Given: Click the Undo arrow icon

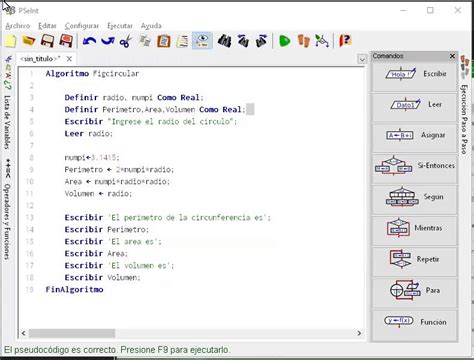Looking at the screenshot, I should click(x=89, y=41).
